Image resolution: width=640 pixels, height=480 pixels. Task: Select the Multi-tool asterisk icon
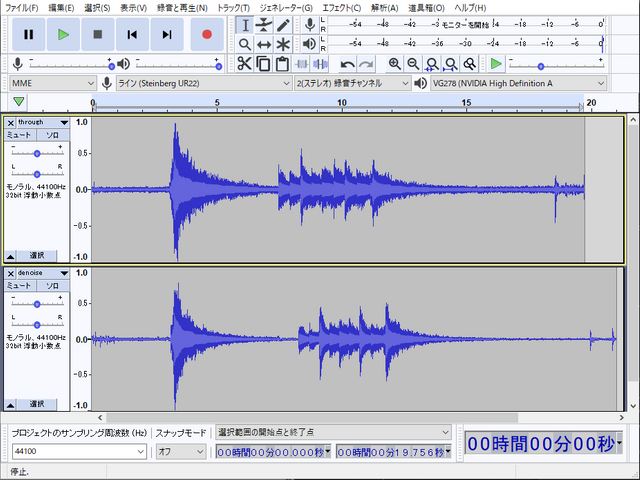click(x=283, y=44)
